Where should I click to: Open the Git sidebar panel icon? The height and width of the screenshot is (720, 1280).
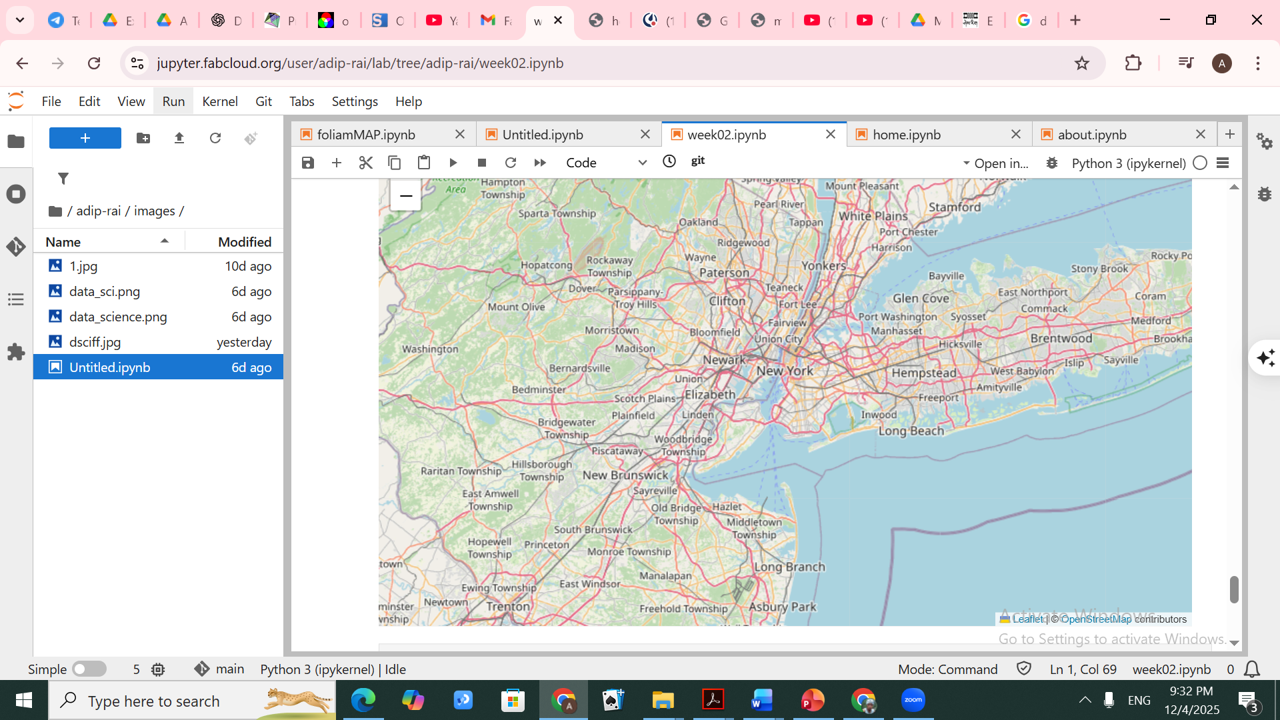[x=16, y=247]
